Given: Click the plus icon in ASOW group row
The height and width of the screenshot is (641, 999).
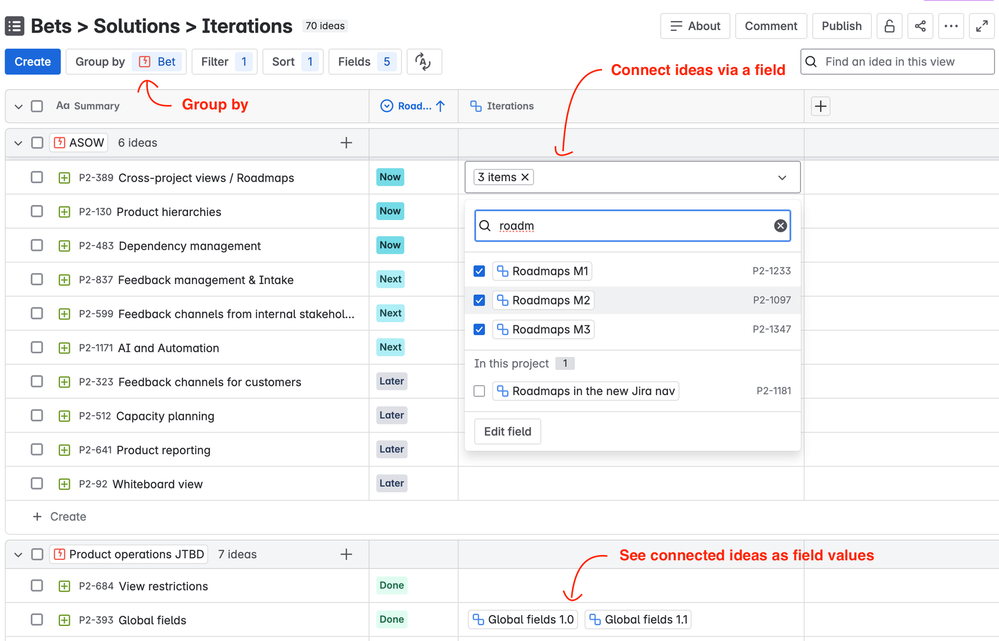Looking at the screenshot, I should (x=346, y=143).
